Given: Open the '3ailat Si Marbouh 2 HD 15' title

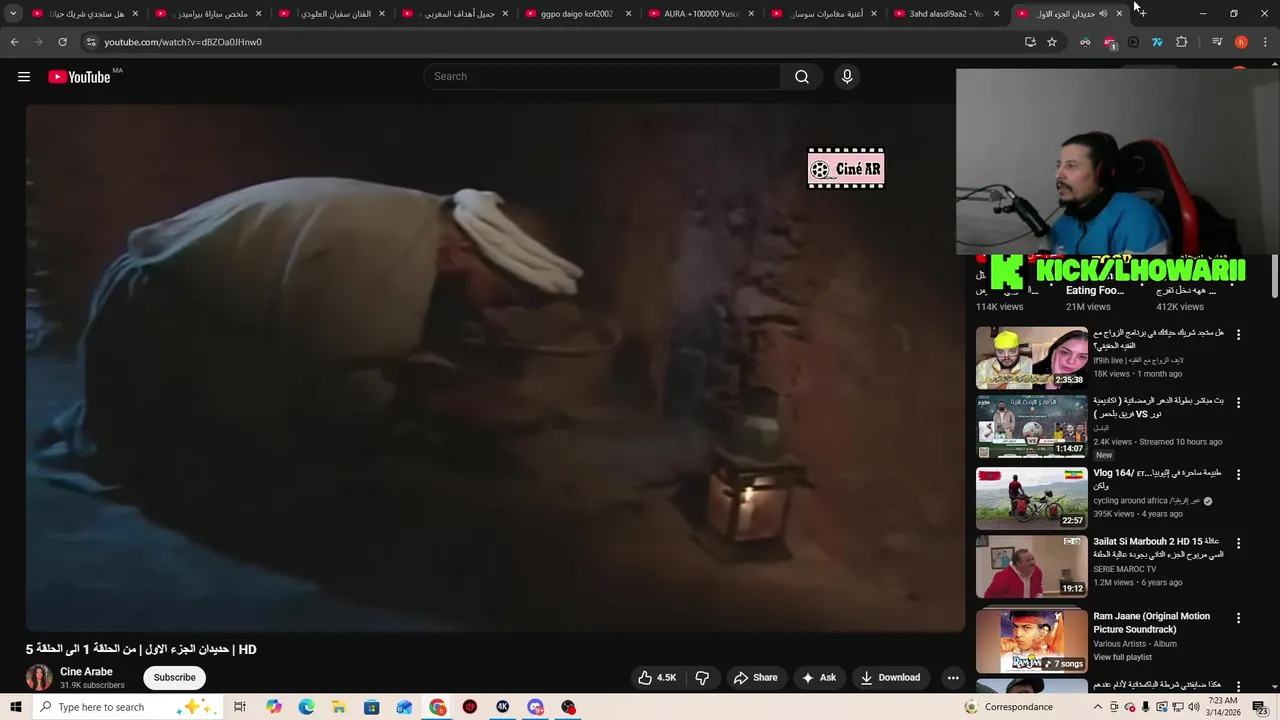Looking at the screenshot, I should [x=1158, y=547].
